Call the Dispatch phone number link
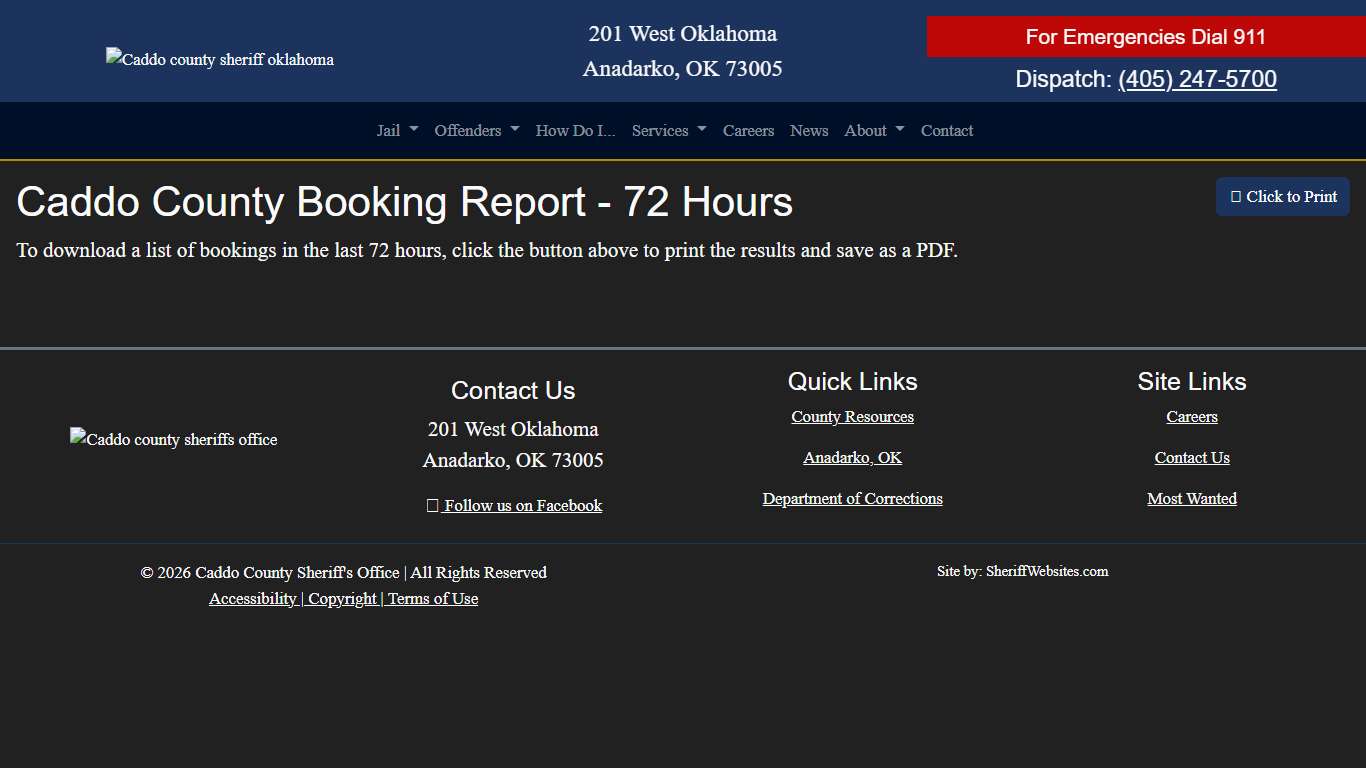 click(1197, 78)
